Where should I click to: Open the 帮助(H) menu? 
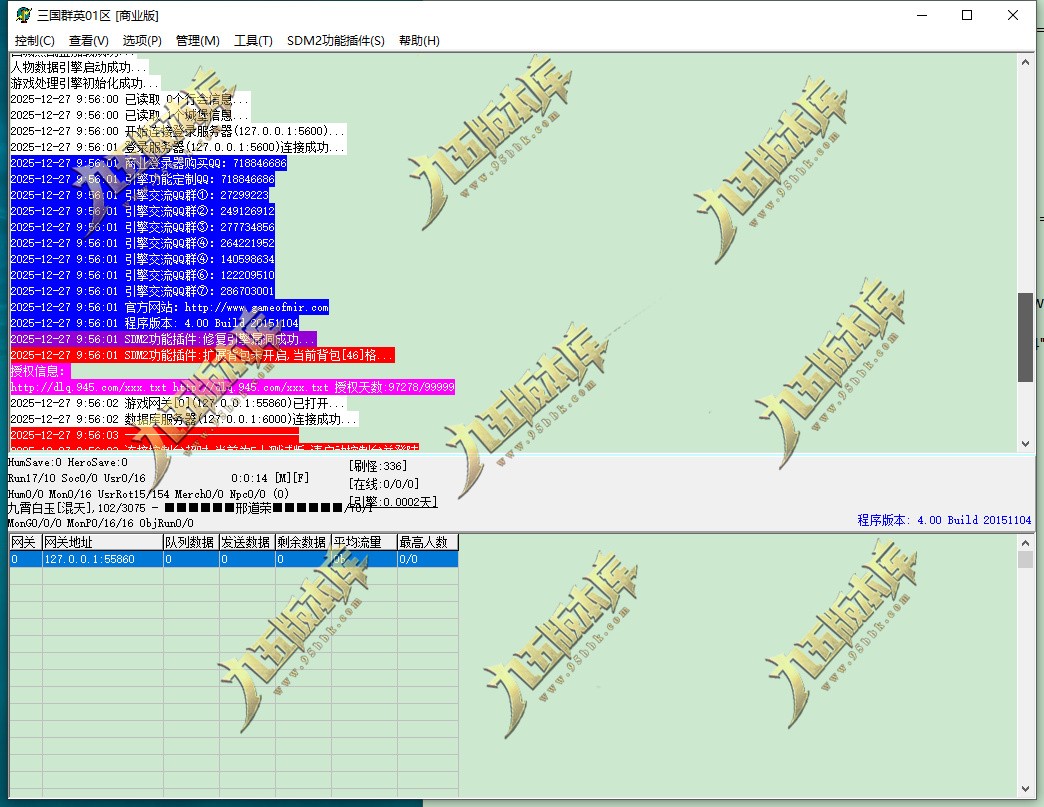pos(419,41)
